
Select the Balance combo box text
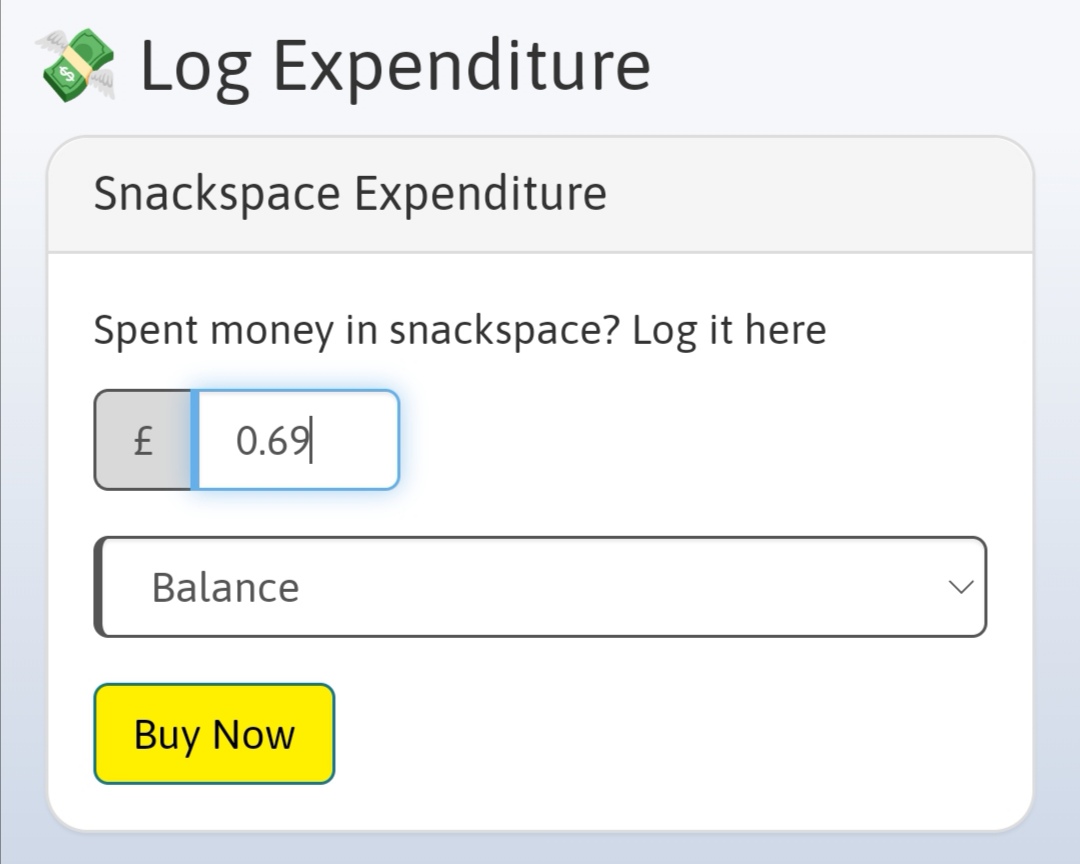coord(225,588)
